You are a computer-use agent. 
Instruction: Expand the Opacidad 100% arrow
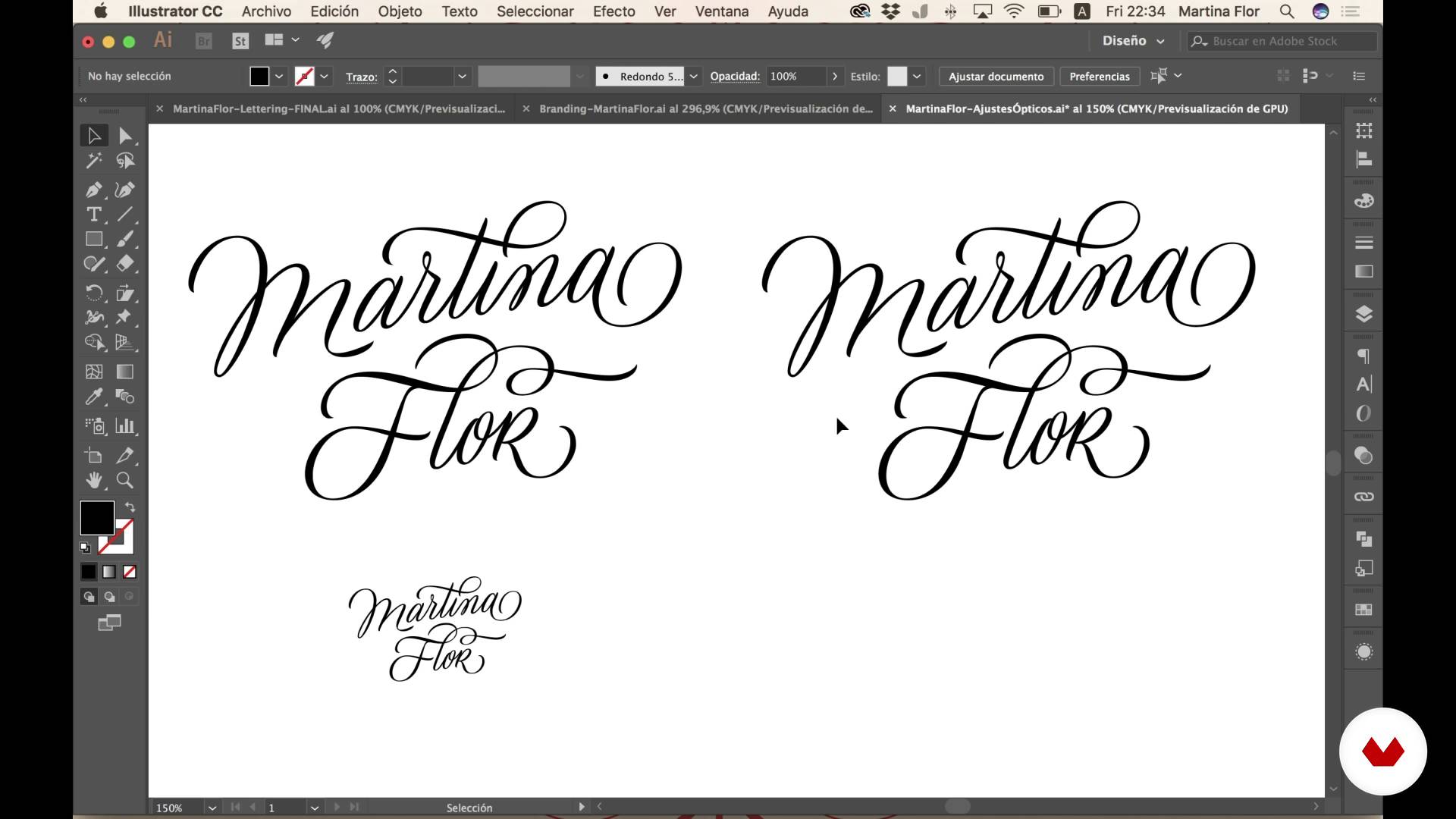[x=835, y=77]
